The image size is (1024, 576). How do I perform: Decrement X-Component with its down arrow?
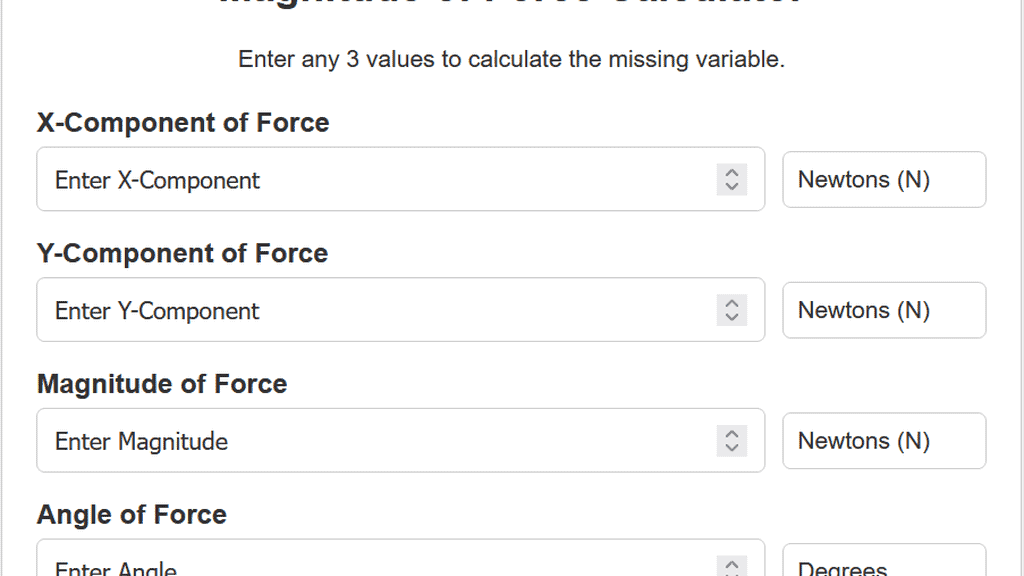pos(731,187)
